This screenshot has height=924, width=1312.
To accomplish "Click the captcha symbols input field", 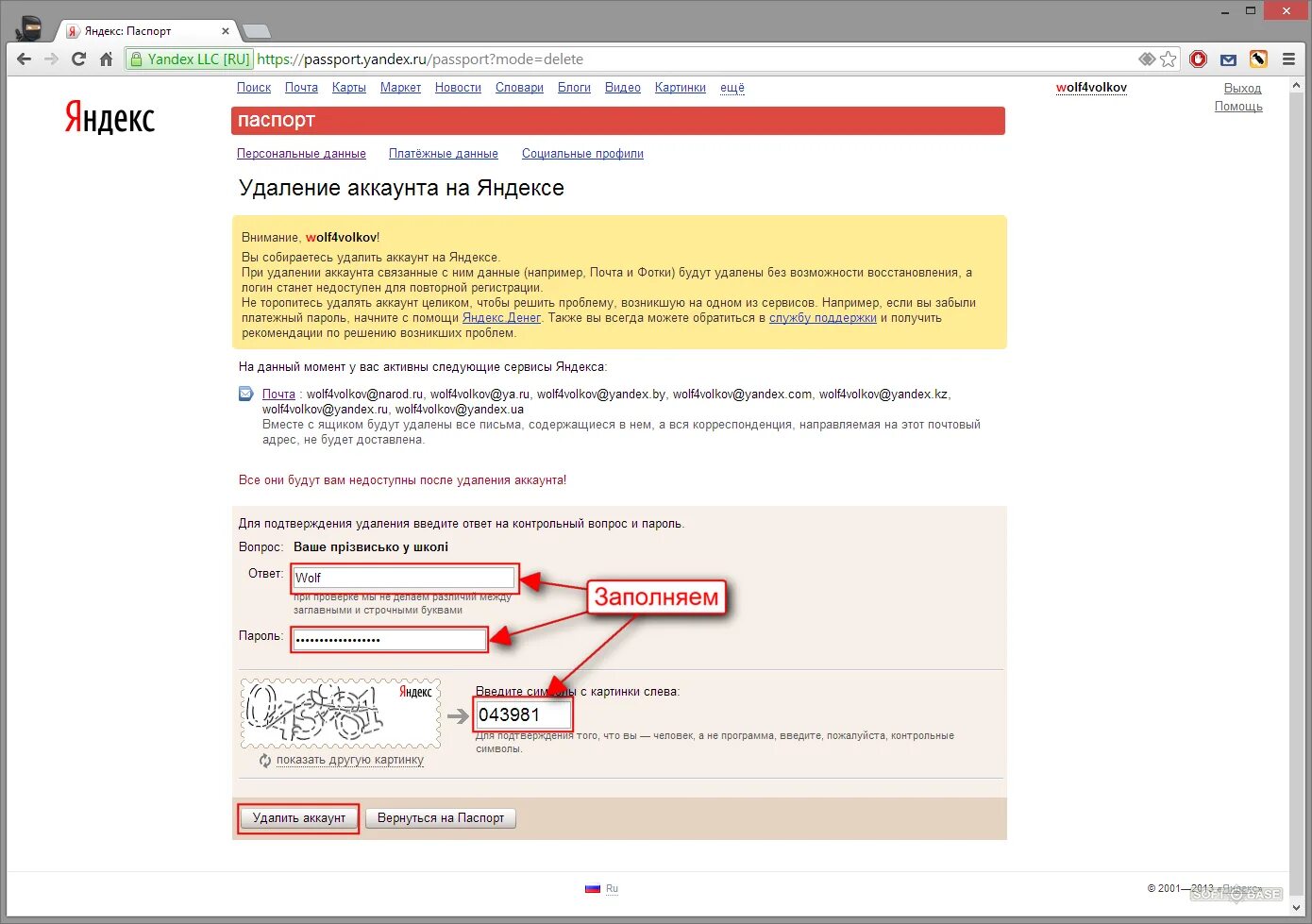I will tap(522, 714).
